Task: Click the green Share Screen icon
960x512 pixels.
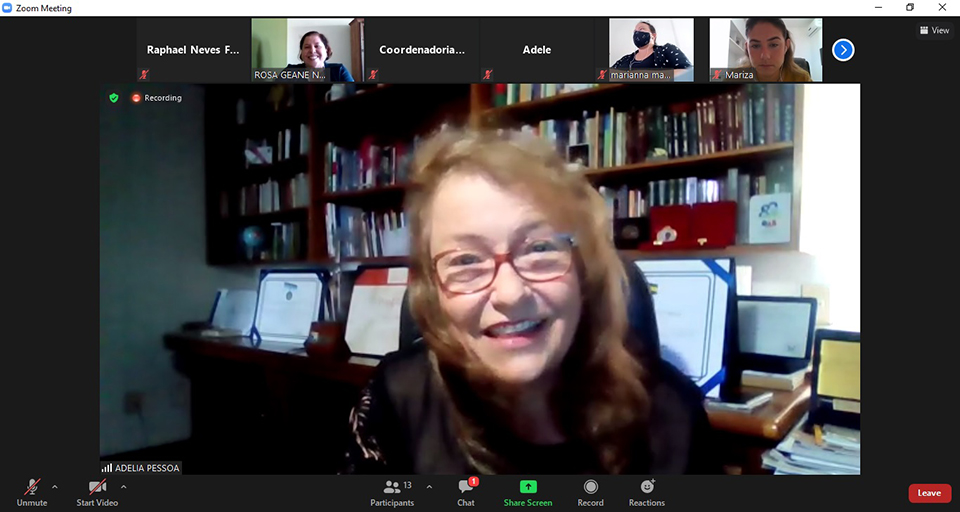Action: click(528, 487)
